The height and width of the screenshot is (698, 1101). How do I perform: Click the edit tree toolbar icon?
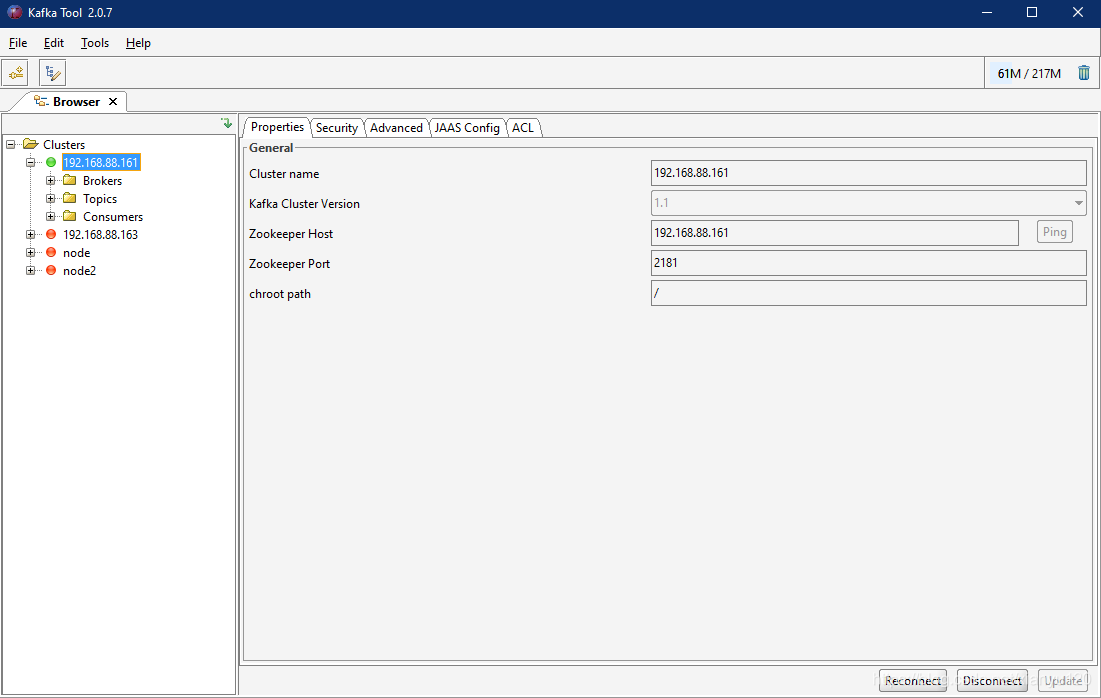click(x=53, y=73)
